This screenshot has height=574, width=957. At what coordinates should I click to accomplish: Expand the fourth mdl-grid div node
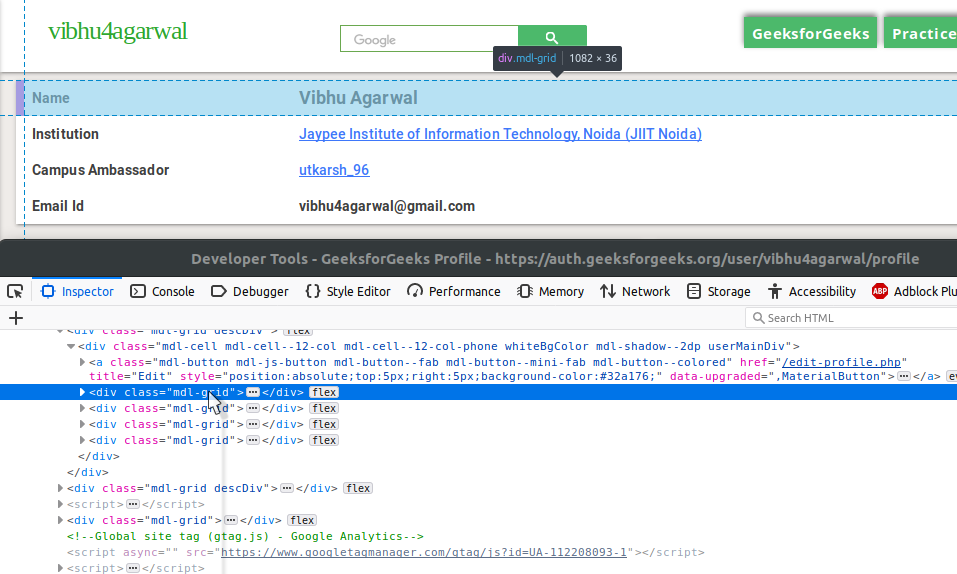tap(82, 440)
